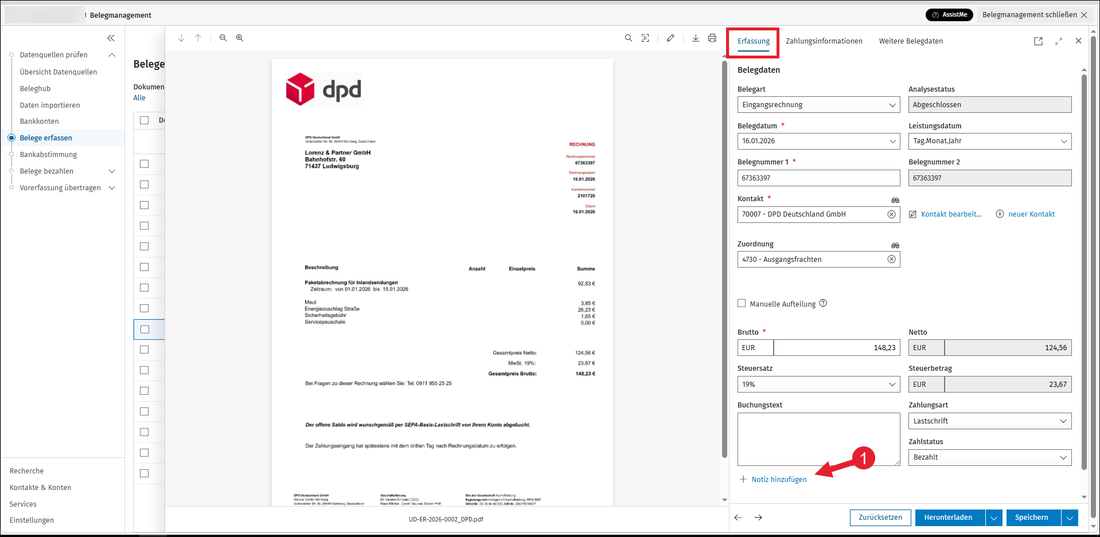The width and height of the screenshot is (1100, 537).
Task: Click the plus icon of neuer Kontakt
Action: pyautogui.click(x=1000, y=214)
